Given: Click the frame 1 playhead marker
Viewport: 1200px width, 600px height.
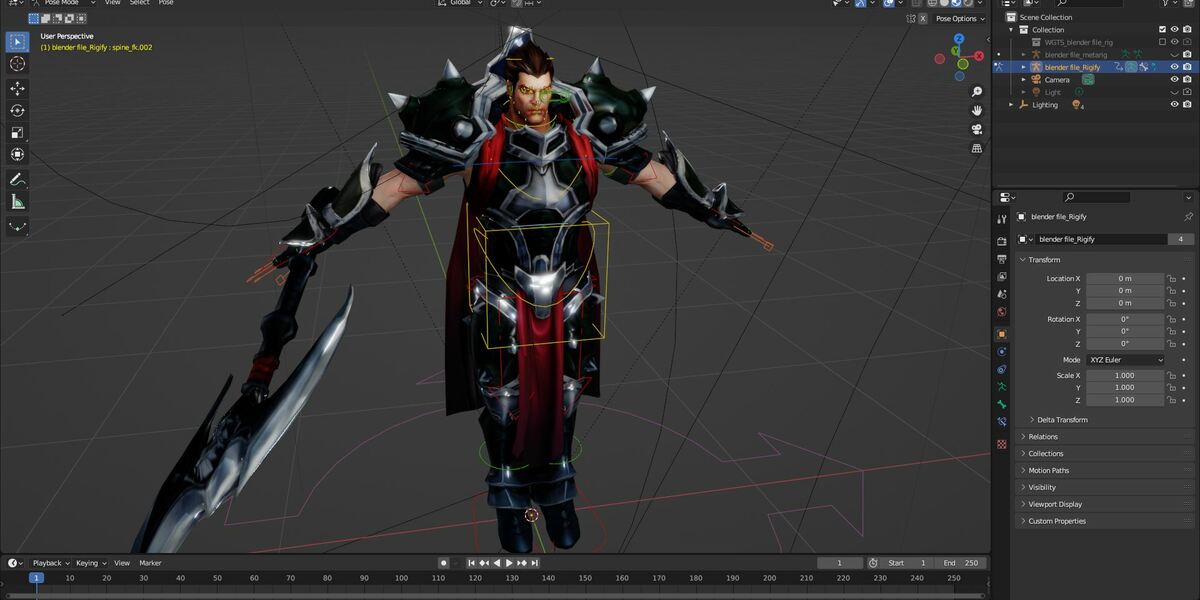Looking at the screenshot, I should [x=36, y=578].
